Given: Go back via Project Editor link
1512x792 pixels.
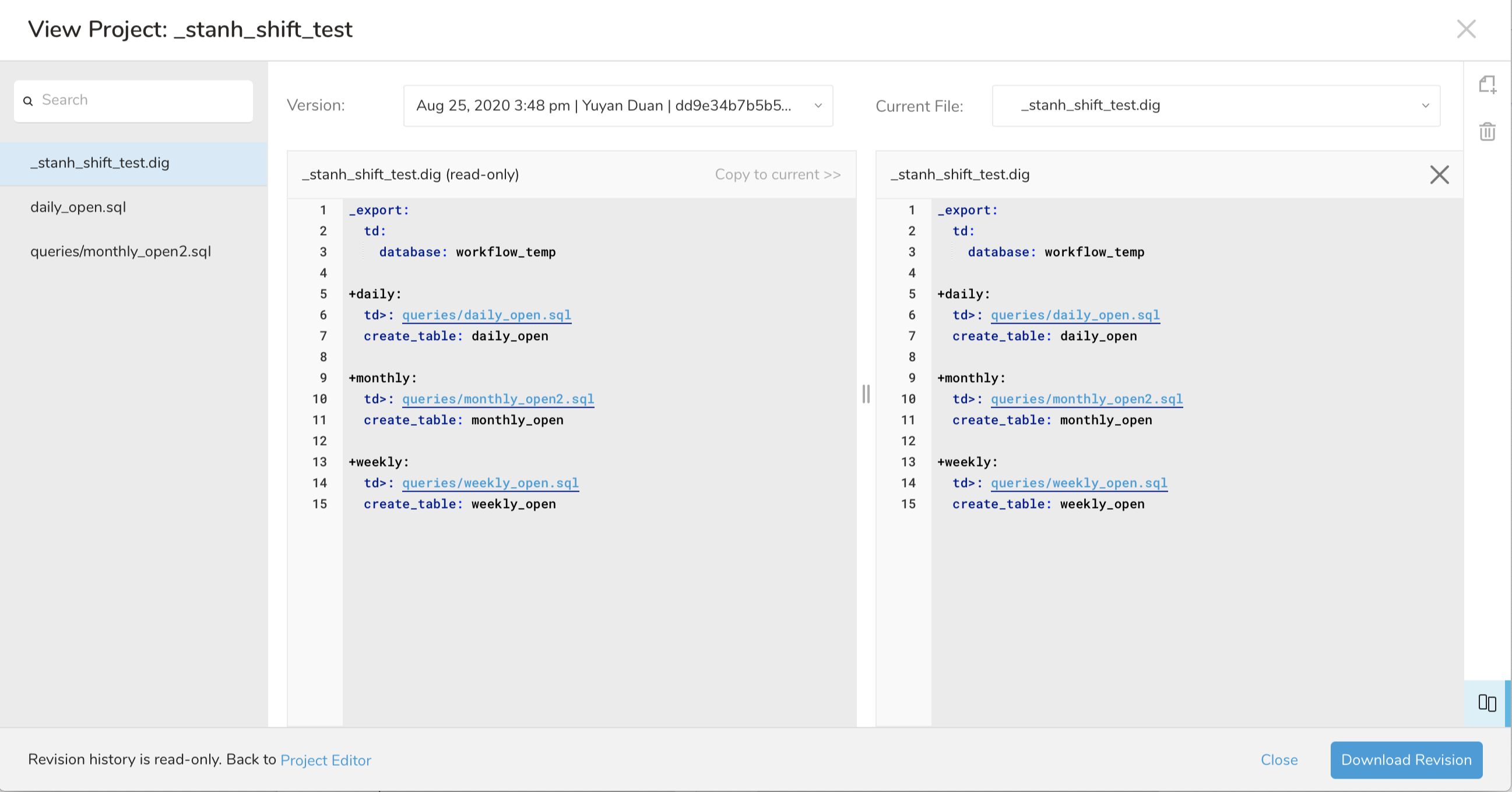Looking at the screenshot, I should point(326,761).
